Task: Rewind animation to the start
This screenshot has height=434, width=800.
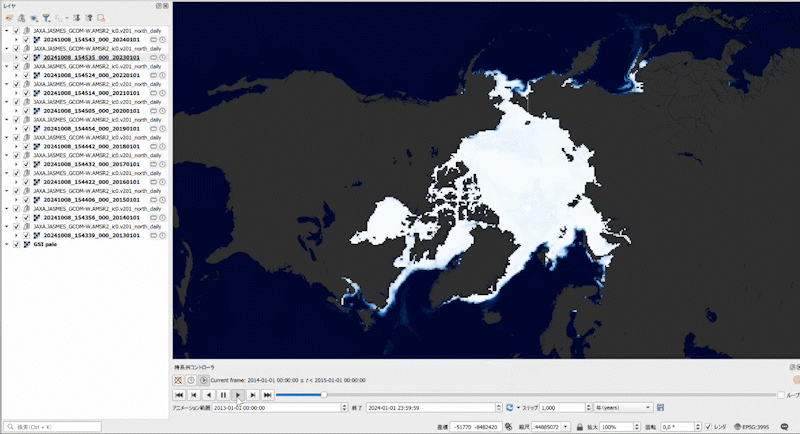Action: pyautogui.click(x=179, y=395)
